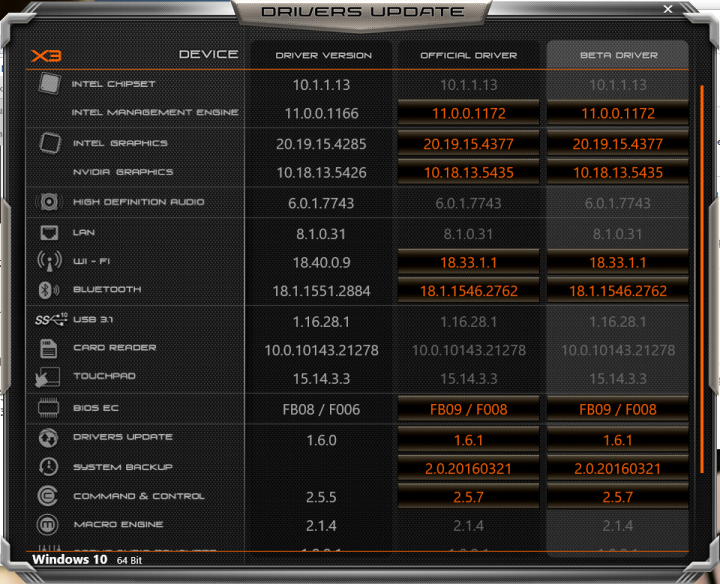This screenshot has height=584, width=720.
Task: Click current Intel Chipset version 10.1.1.13
Action: (321, 84)
